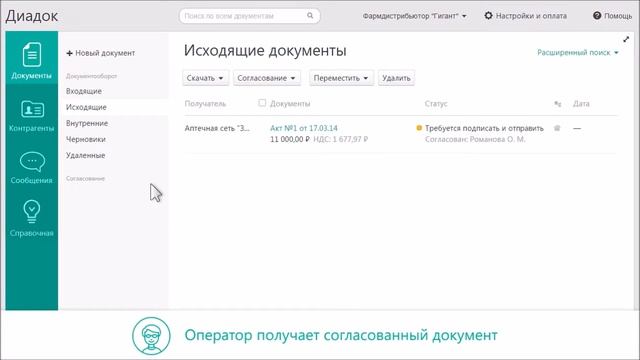Click the Удалить button
This screenshot has height=360, width=640.
pyautogui.click(x=396, y=78)
